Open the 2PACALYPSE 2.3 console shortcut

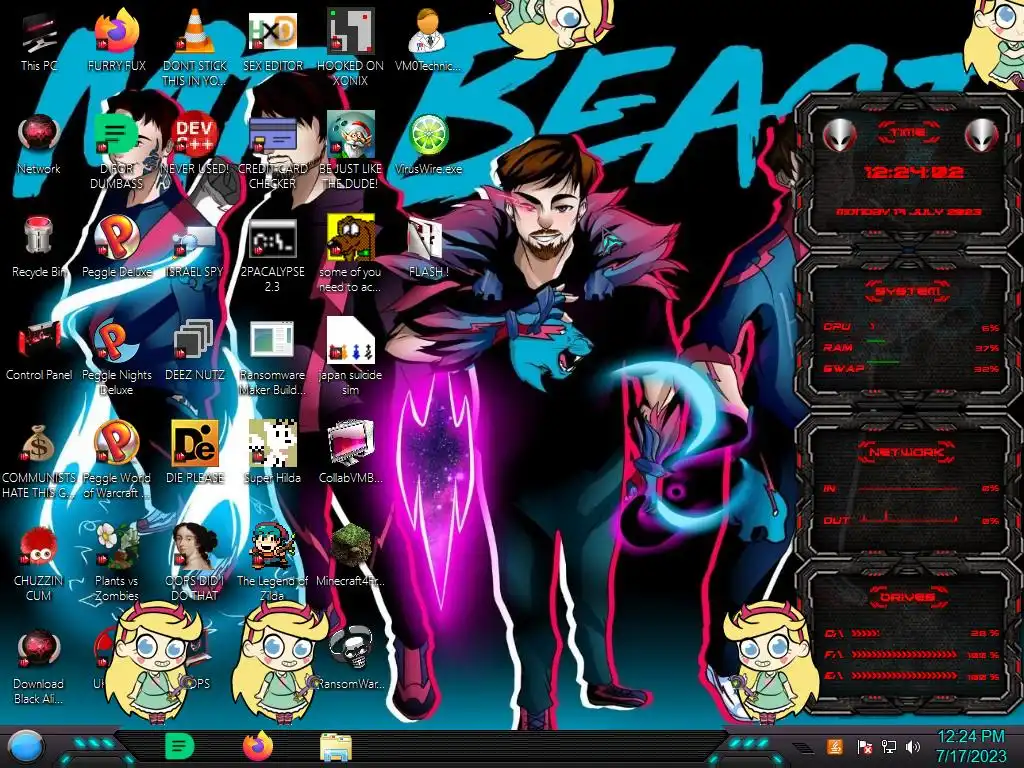272,255
